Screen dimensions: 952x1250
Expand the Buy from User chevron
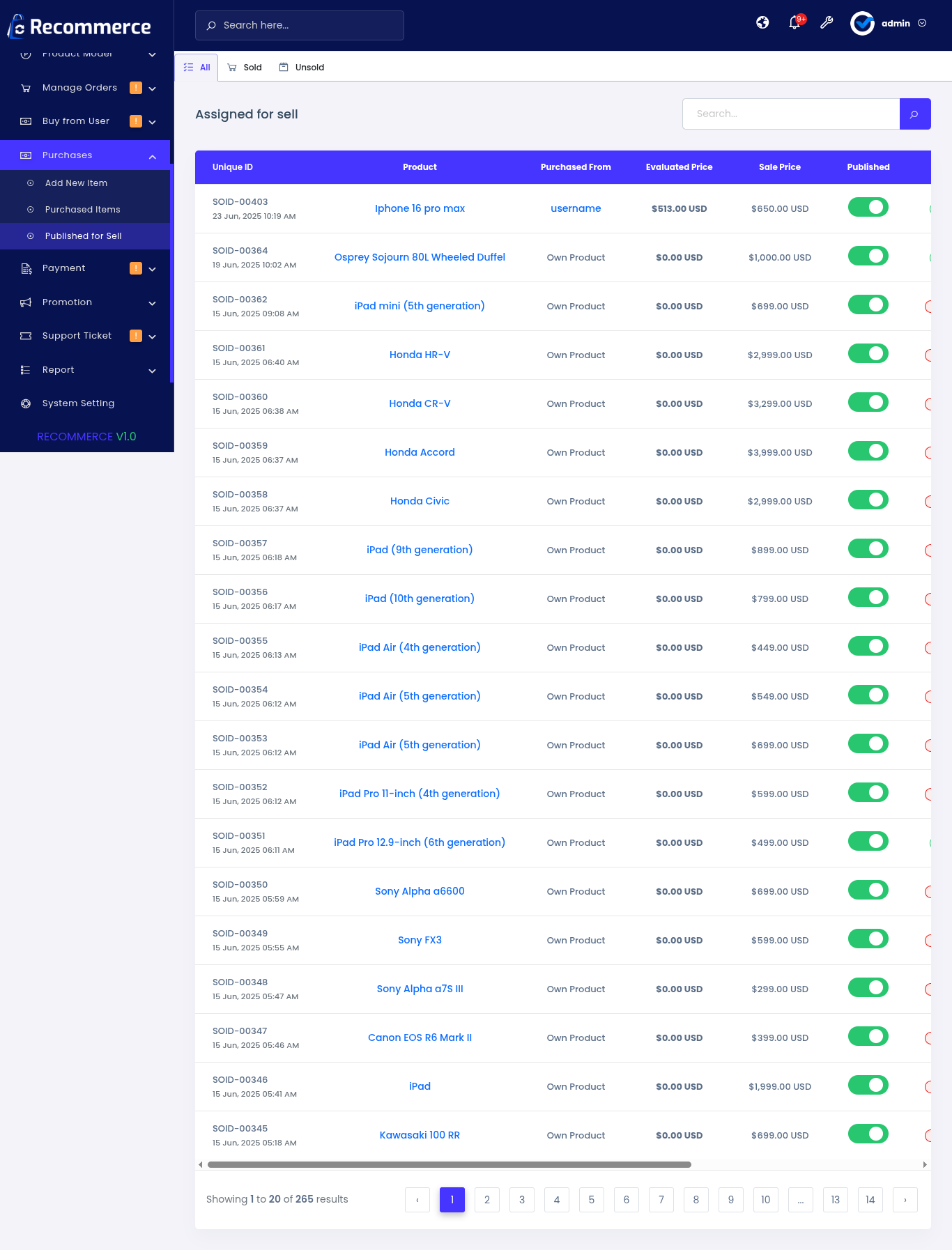[152, 122]
